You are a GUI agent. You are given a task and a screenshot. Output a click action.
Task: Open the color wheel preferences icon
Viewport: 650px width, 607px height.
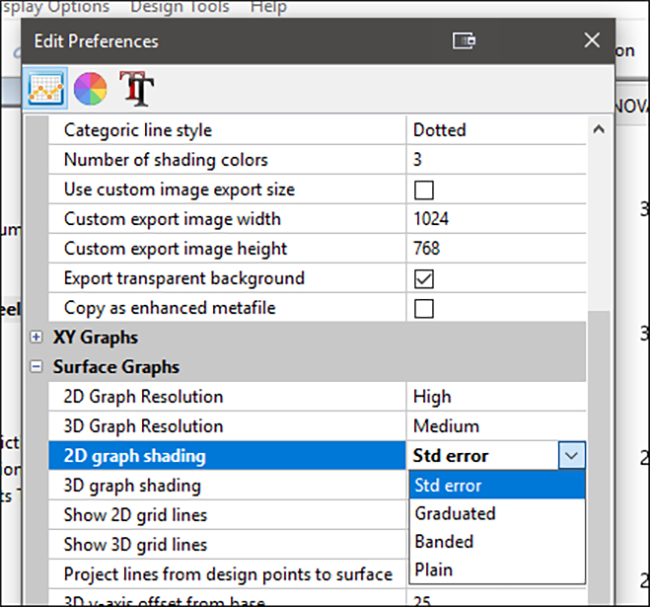tap(90, 88)
